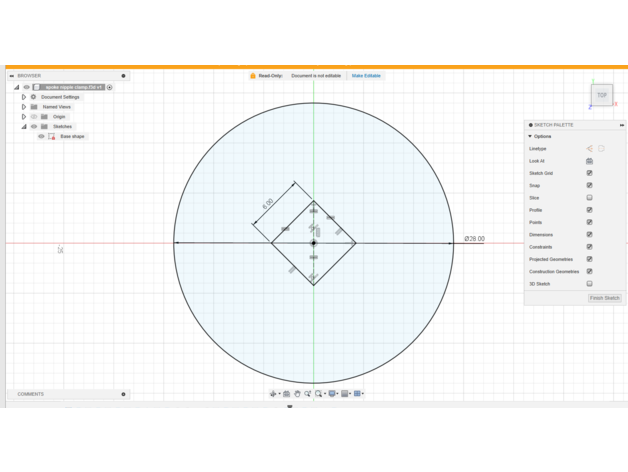Disable the Sketch Grid checkbox
Viewport: 628px width, 472px height.
tap(589, 173)
